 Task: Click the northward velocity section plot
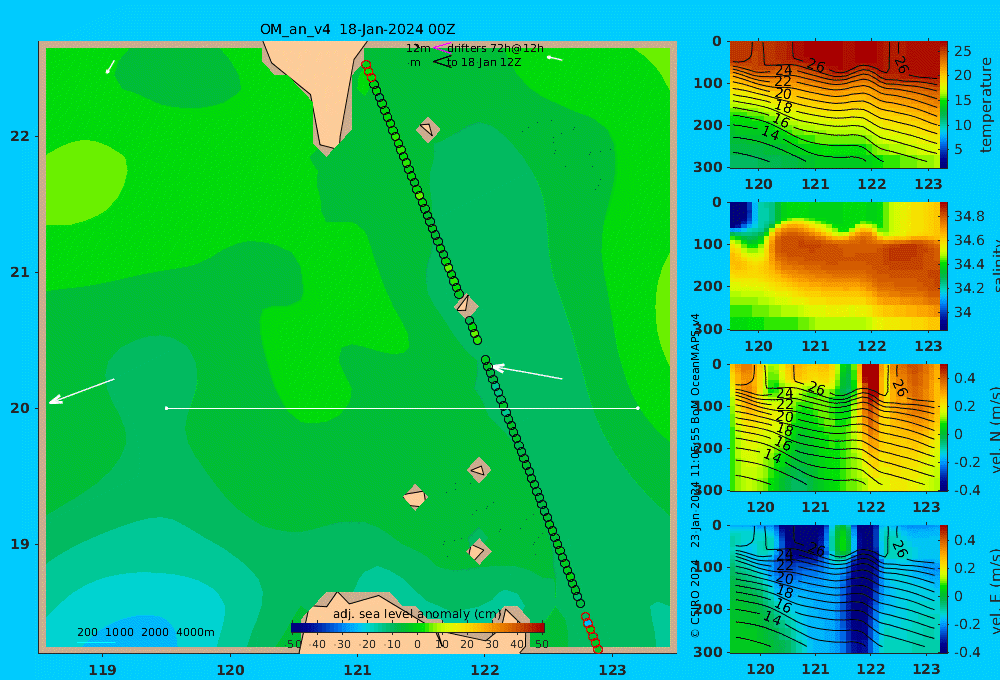pyautogui.click(x=834, y=427)
